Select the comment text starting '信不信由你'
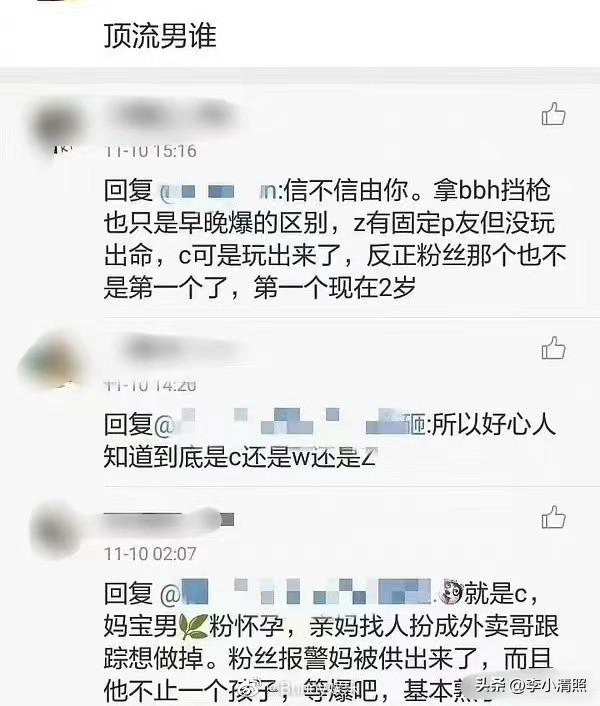Screen dimensions: 600x706 click(x=335, y=239)
